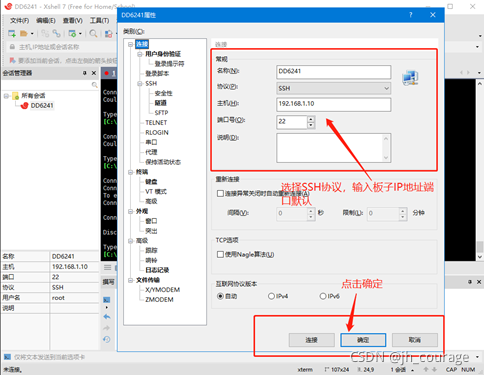Click the lock icon in address bar
Viewport: 484px width, 375px height.
pos(12,47)
